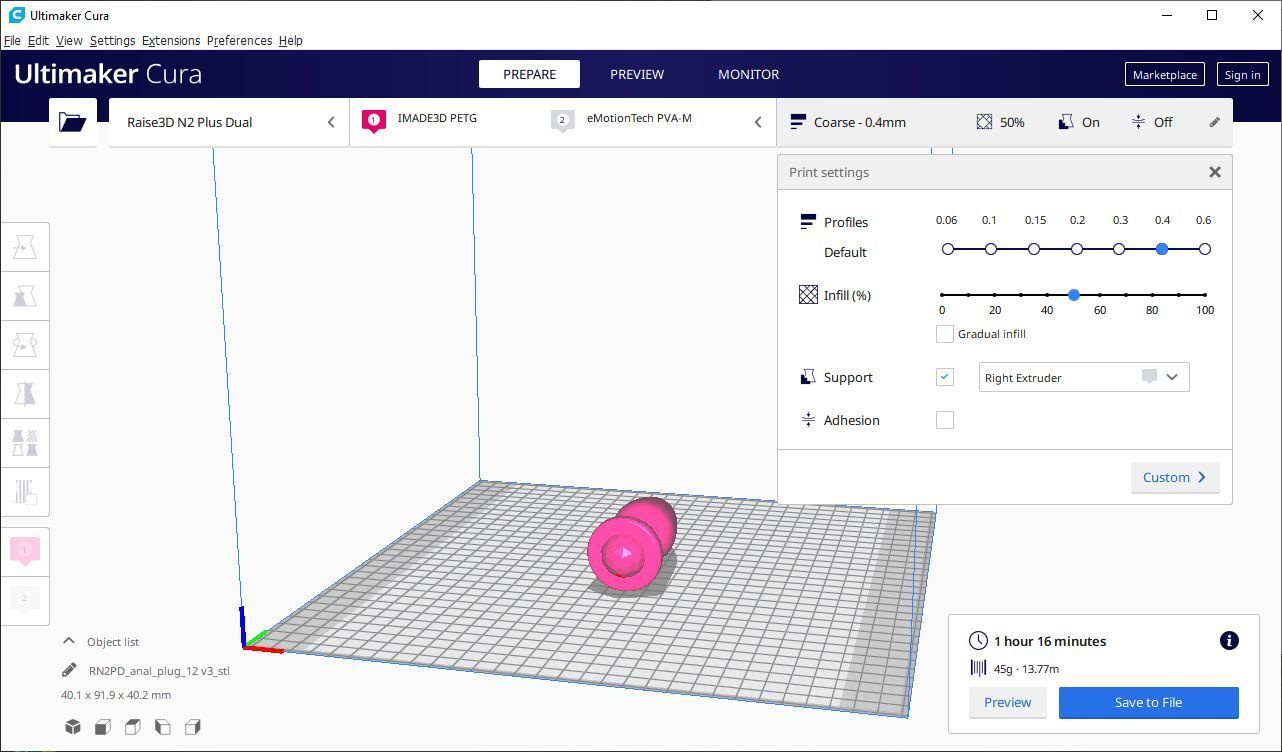Select the 0.2 layer height profile
Viewport: 1282px width, 752px height.
click(x=1077, y=249)
